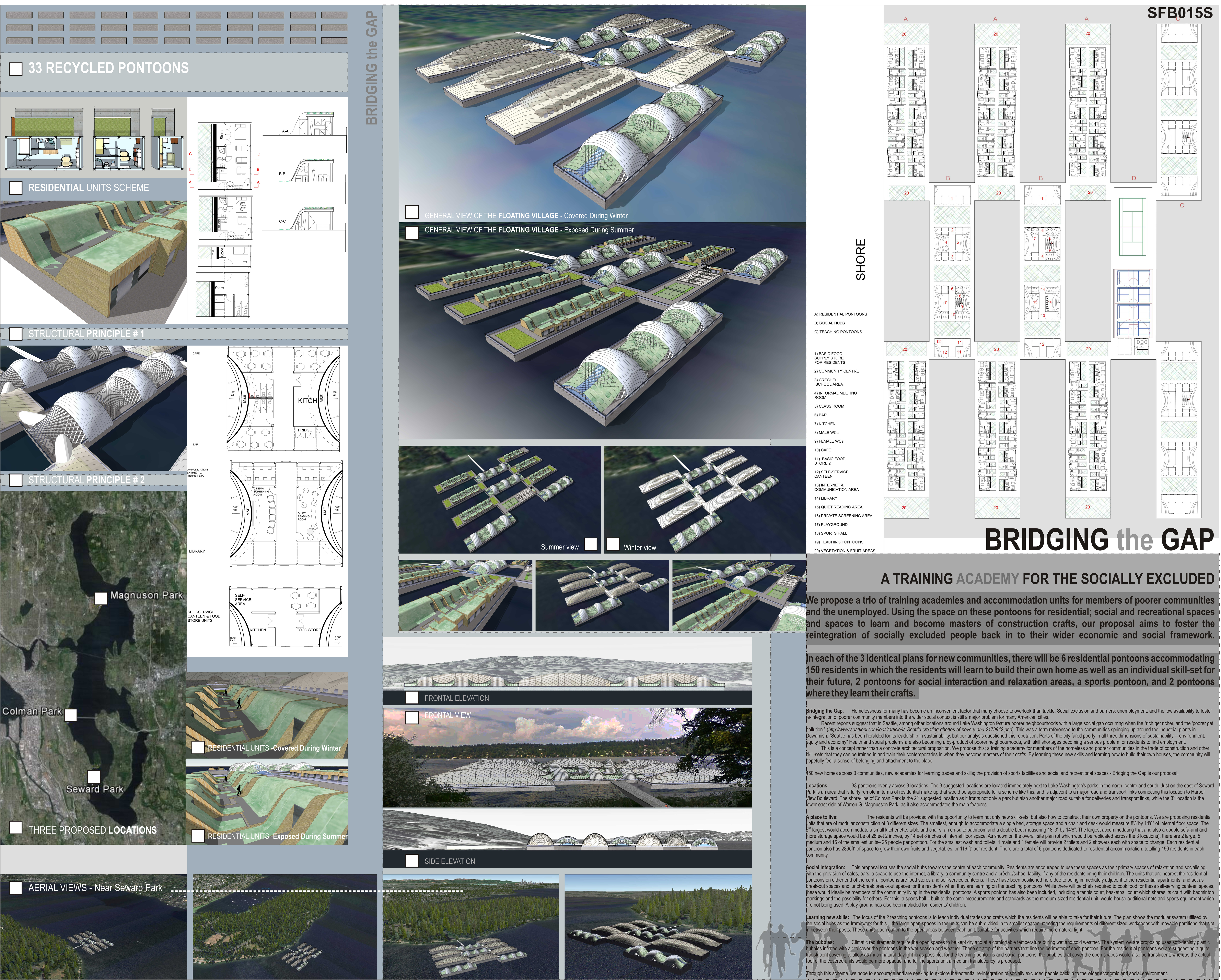Click the A-A section drawing label
This screenshot has height=980, width=1221.
click(x=286, y=131)
